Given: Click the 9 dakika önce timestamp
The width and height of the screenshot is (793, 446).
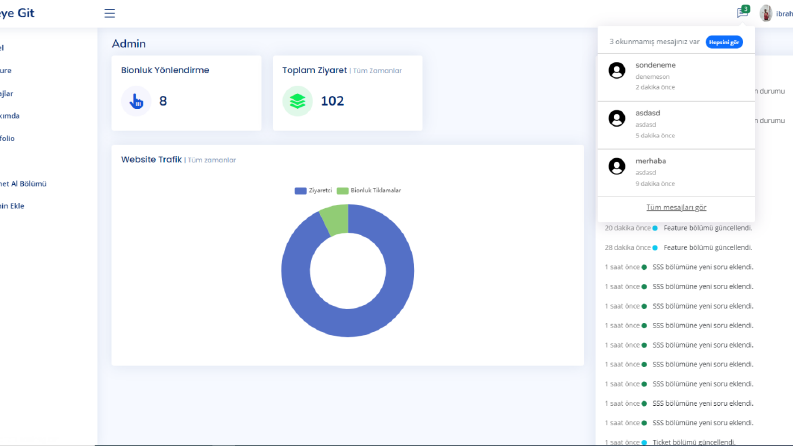Looking at the screenshot, I should (655, 184).
